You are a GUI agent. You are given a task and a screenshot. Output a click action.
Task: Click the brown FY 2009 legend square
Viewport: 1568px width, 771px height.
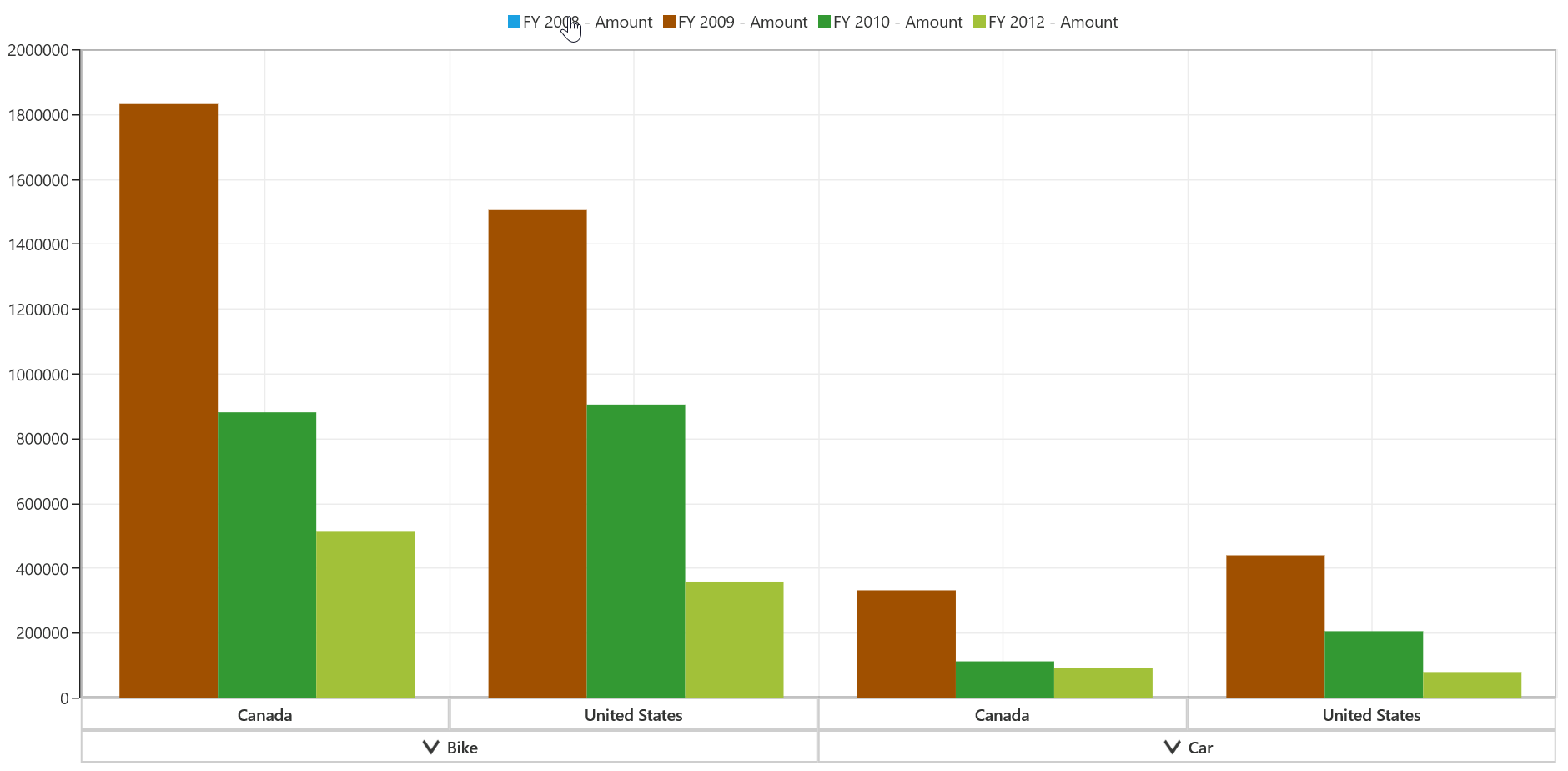coord(669,22)
